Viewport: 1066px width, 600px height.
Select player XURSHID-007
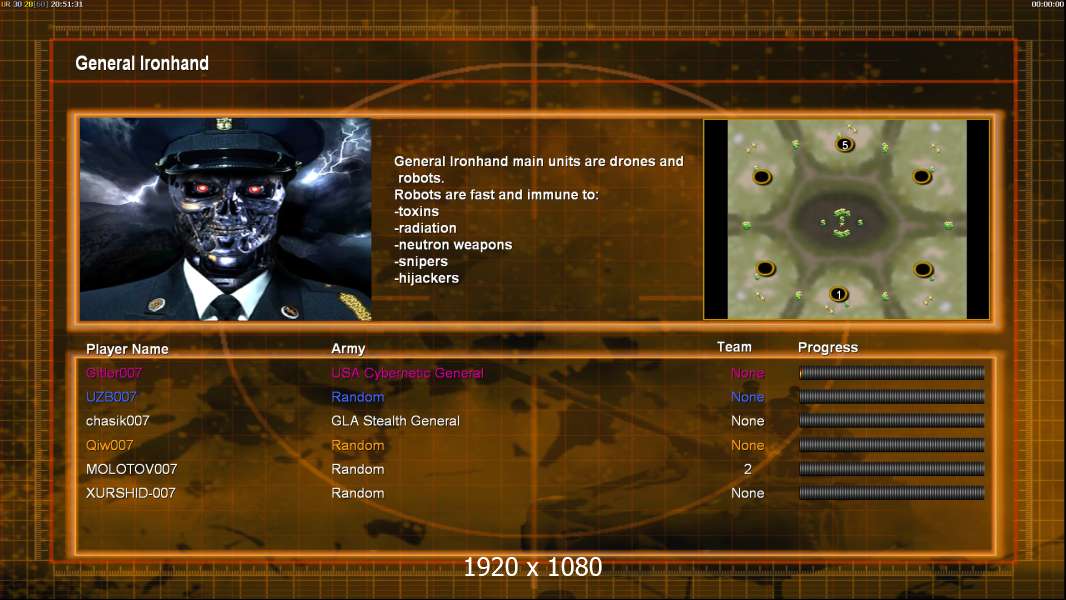tap(131, 493)
